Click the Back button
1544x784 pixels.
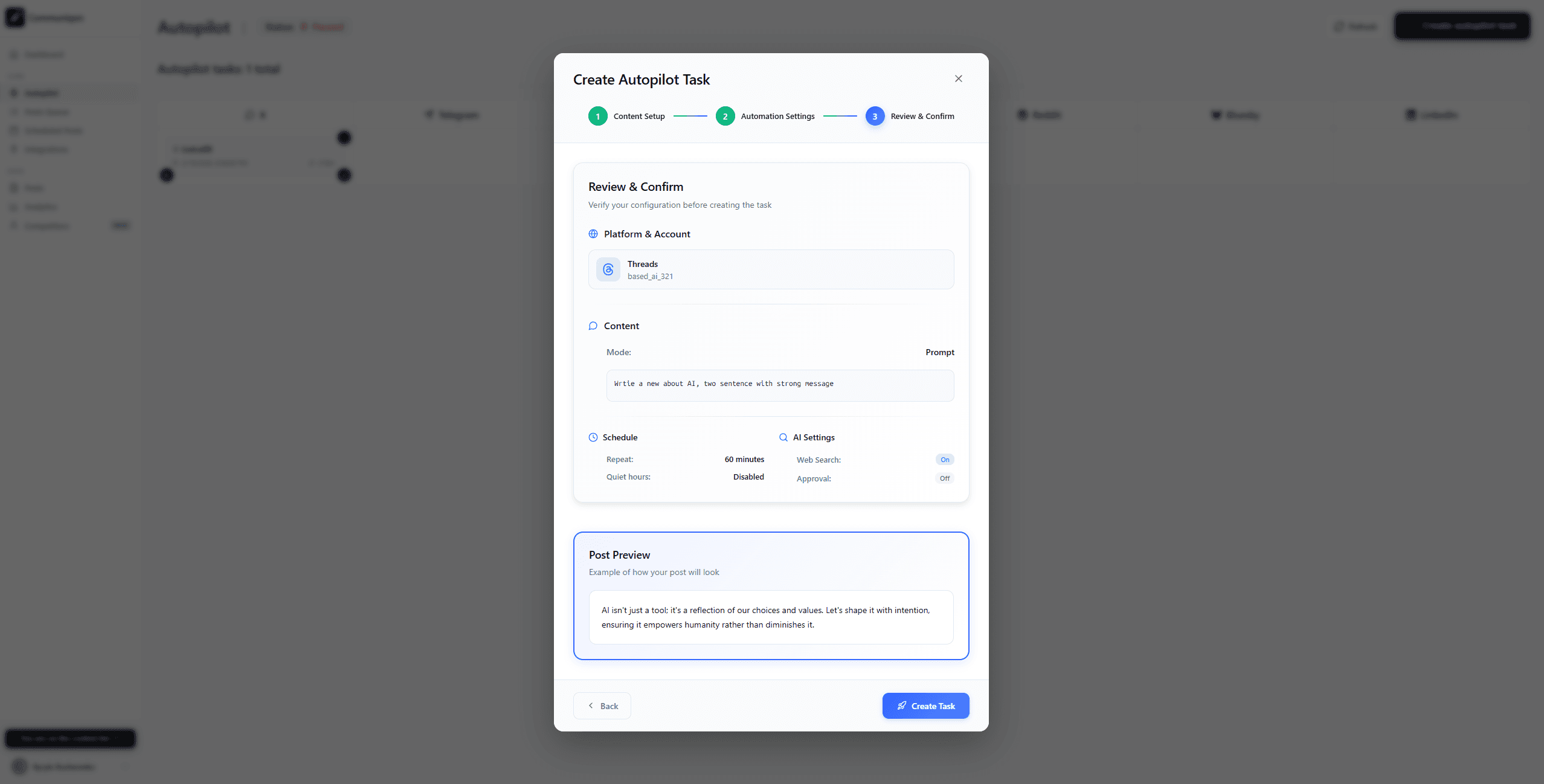point(602,705)
